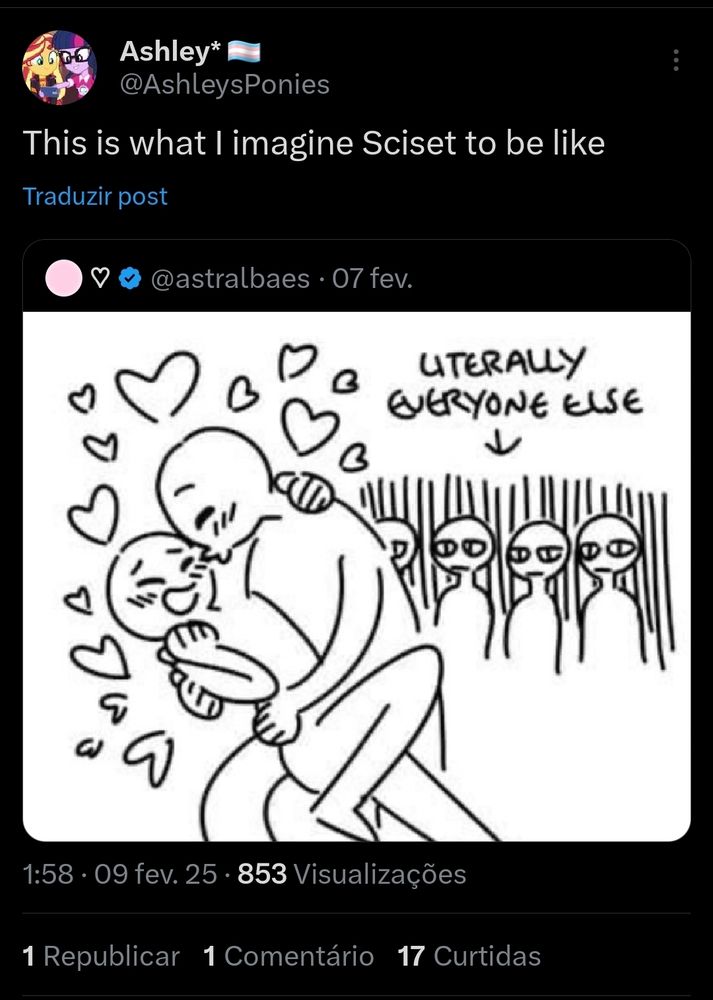This screenshot has height=1000, width=713.
Task: Click Traduzir post to translate
Action: [95, 196]
